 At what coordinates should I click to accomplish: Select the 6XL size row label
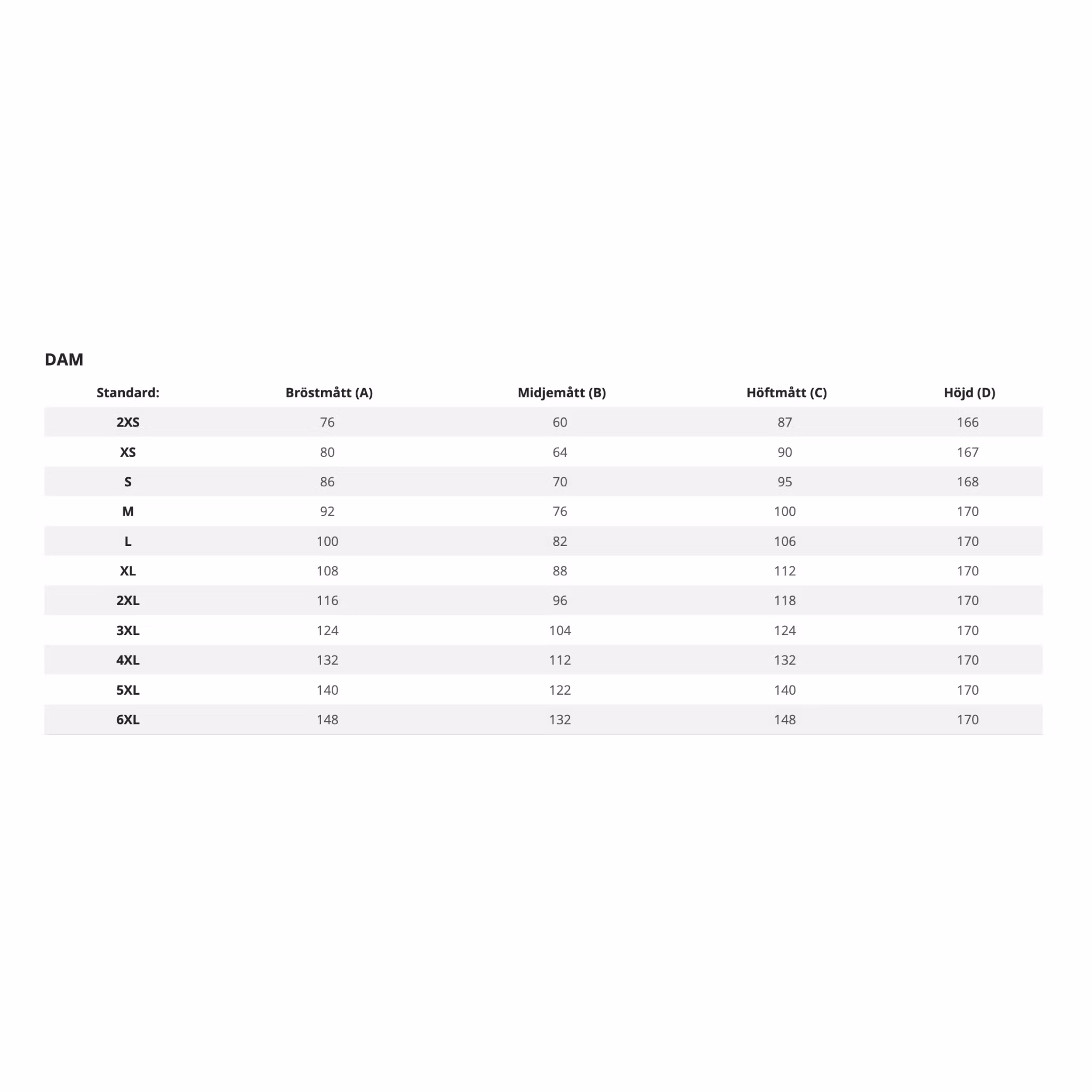coord(128,720)
